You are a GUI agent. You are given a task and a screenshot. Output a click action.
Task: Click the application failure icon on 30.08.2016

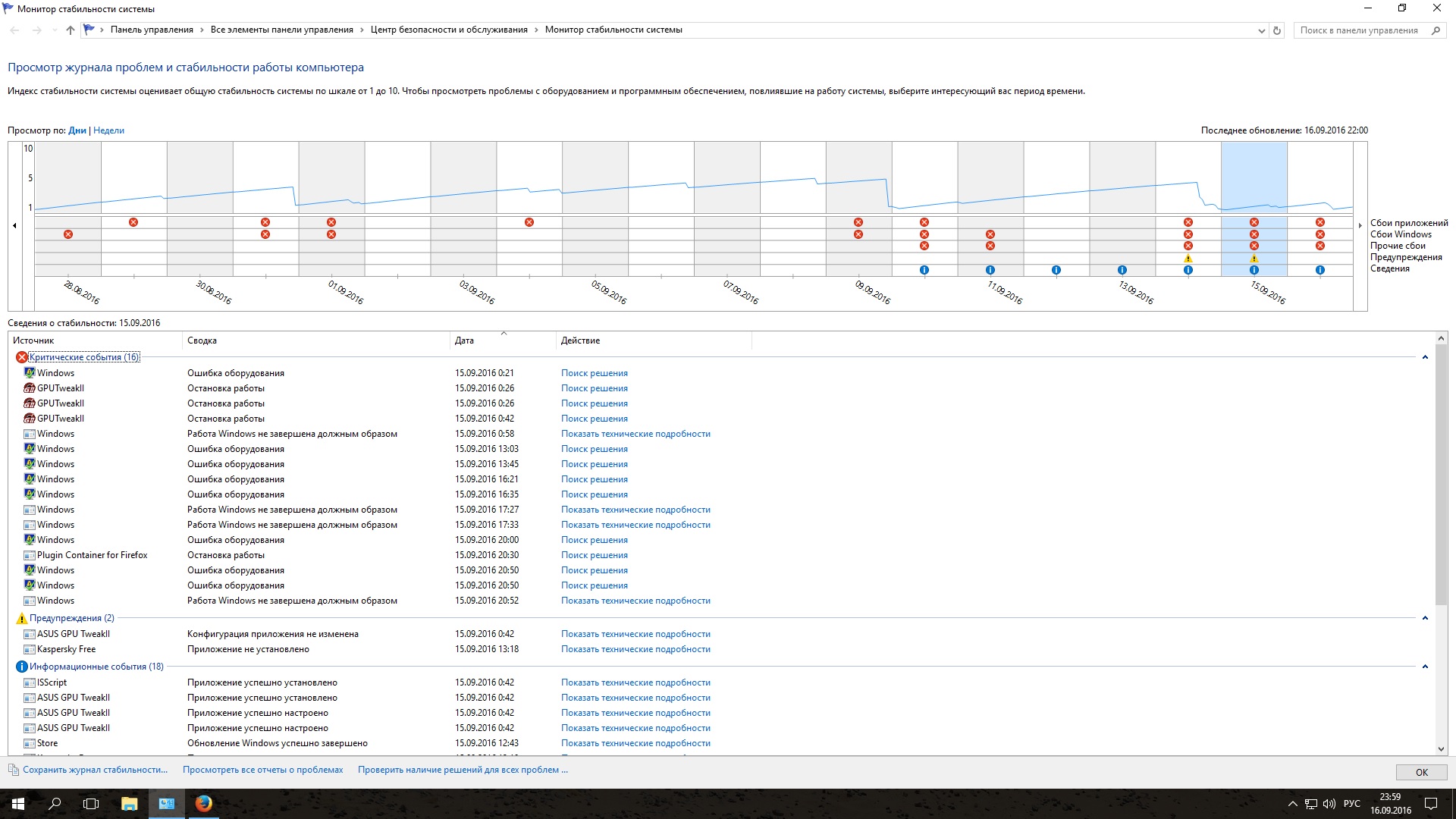[265, 222]
